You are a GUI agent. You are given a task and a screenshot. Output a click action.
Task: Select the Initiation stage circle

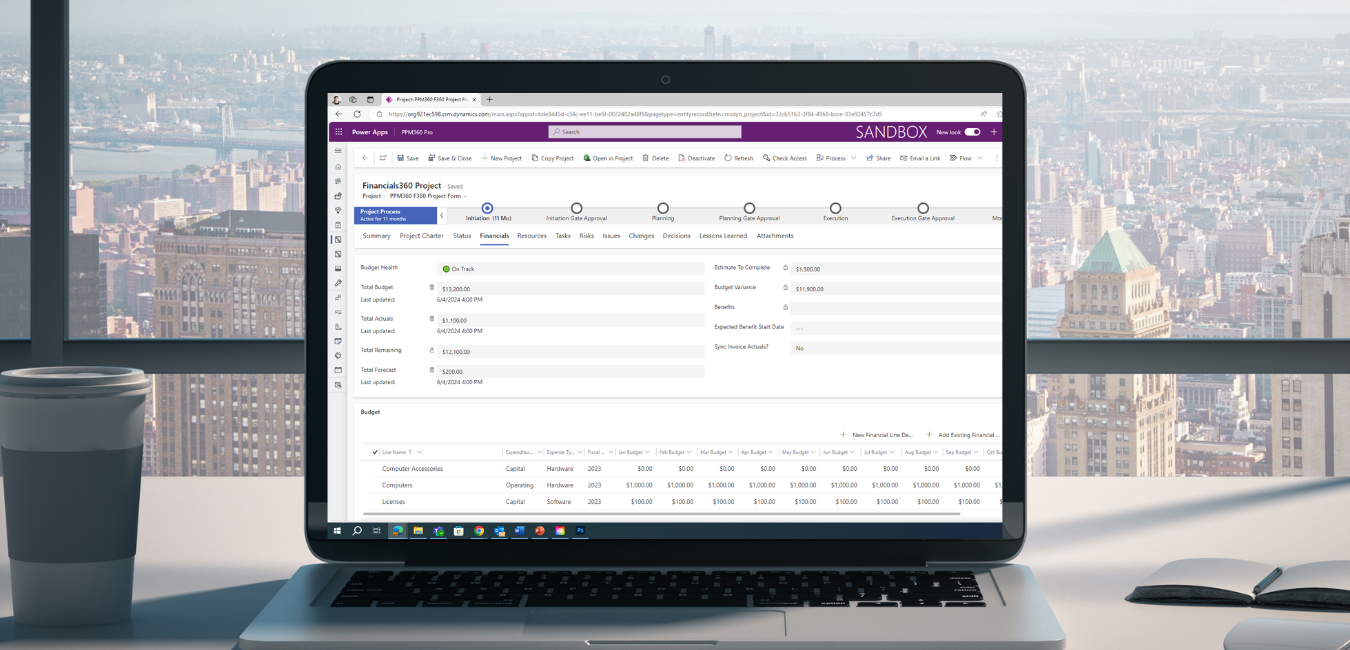pyautogui.click(x=487, y=208)
